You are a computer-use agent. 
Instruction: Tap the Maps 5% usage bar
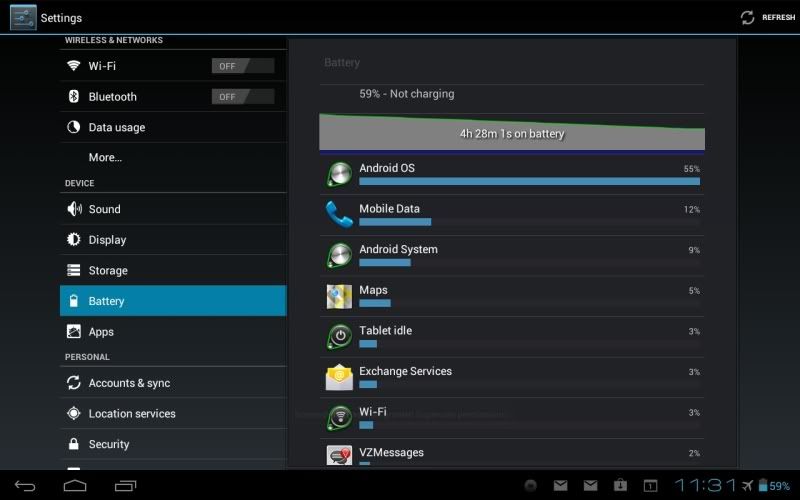tap(375, 303)
